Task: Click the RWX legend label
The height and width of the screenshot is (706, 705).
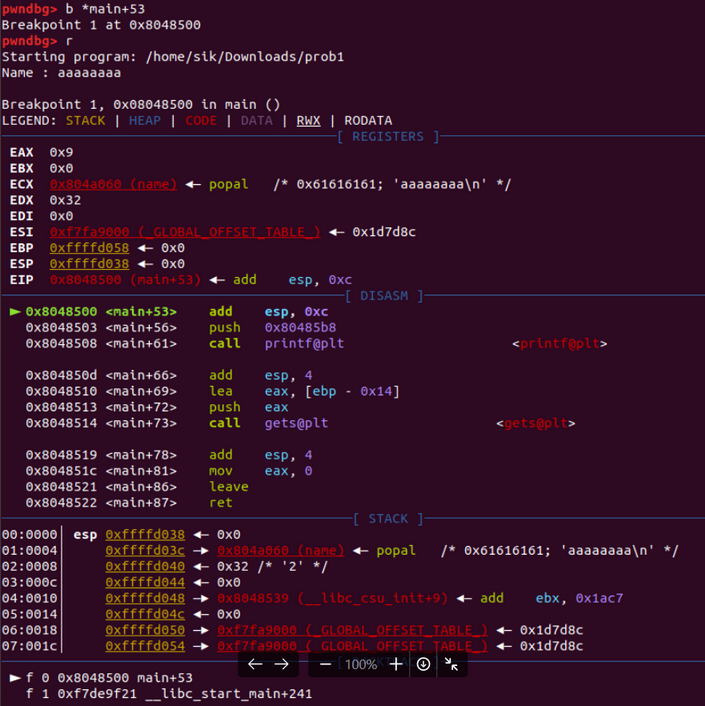Action: point(308,121)
